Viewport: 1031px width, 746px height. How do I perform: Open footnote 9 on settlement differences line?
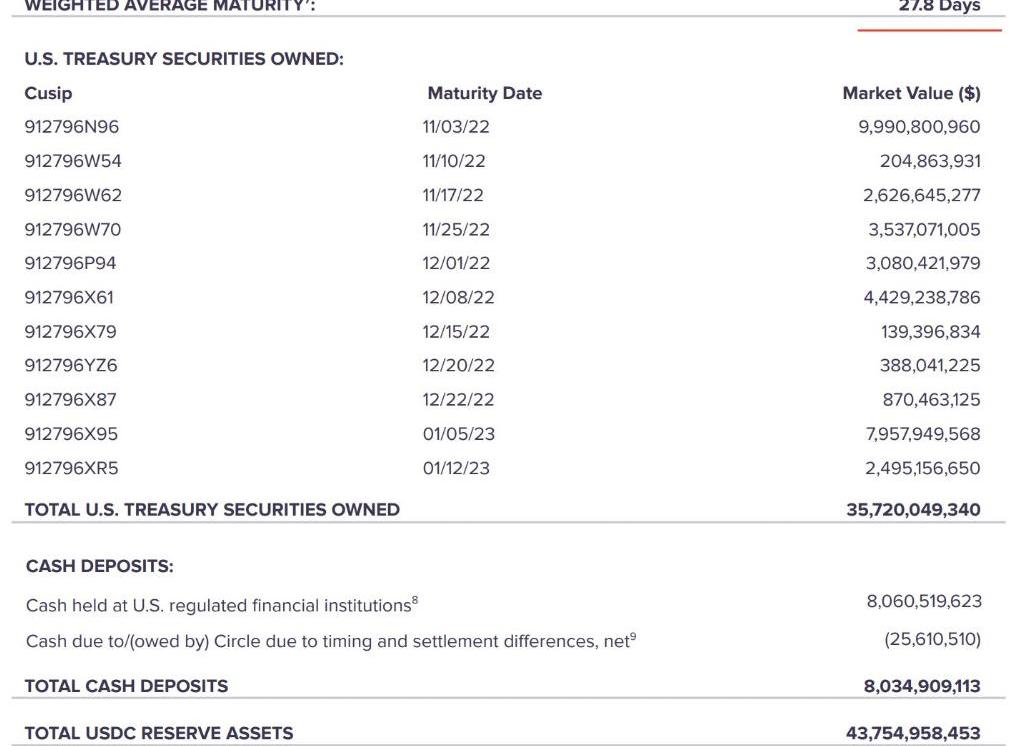[x=632, y=636]
